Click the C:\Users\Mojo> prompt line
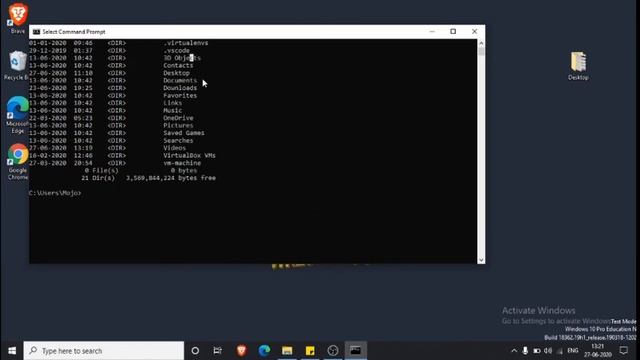The height and width of the screenshot is (360, 640). [55, 193]
